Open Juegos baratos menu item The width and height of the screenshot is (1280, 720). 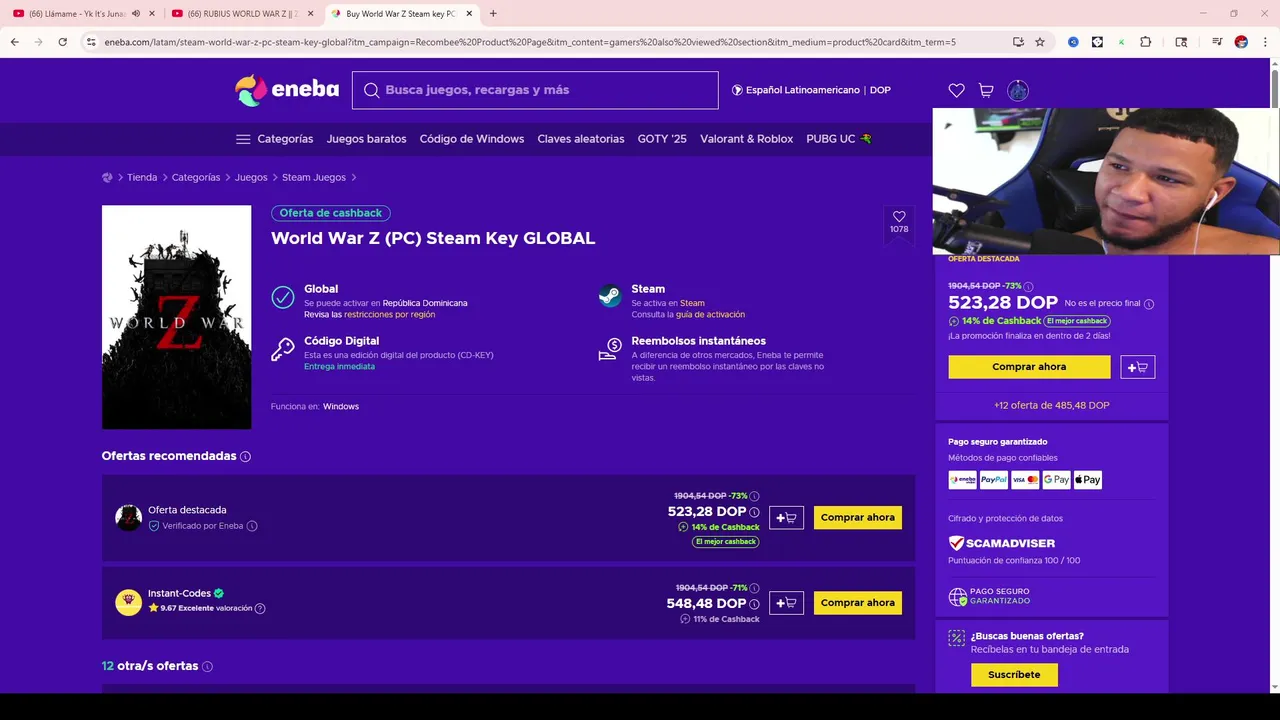pos(366,139)
